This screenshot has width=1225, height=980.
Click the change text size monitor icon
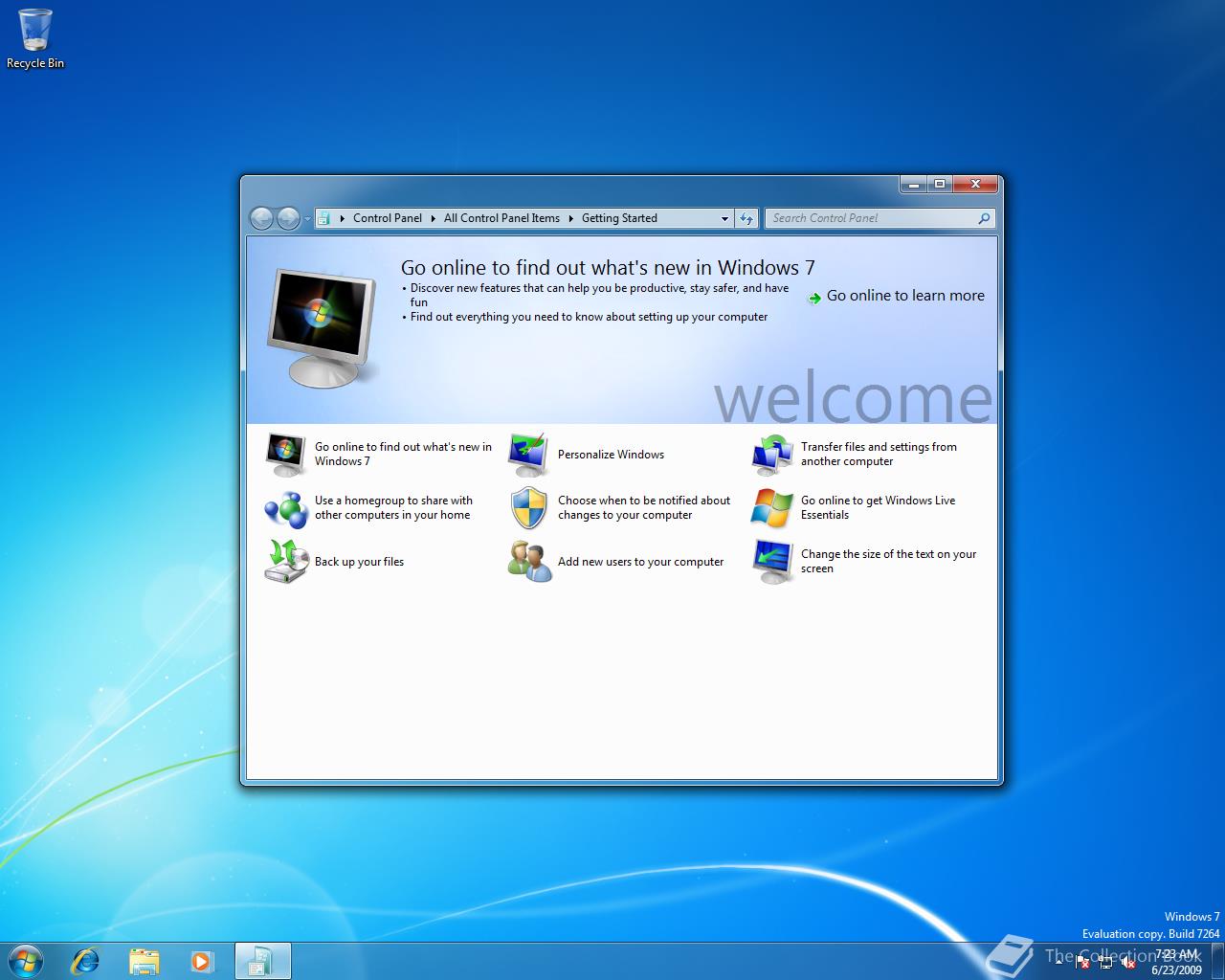(x=771, y=562)
